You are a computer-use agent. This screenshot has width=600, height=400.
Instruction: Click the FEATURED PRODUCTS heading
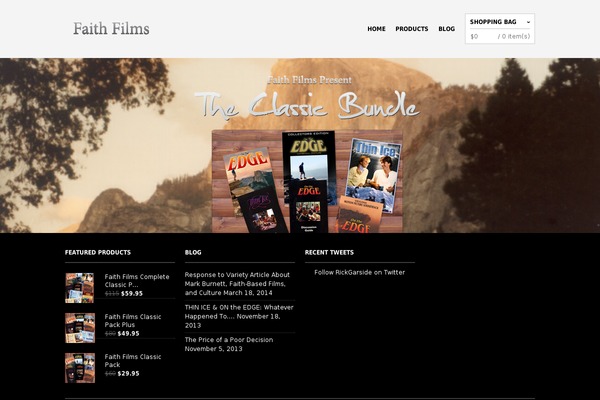pyautogui.click(x=98, y=252)
